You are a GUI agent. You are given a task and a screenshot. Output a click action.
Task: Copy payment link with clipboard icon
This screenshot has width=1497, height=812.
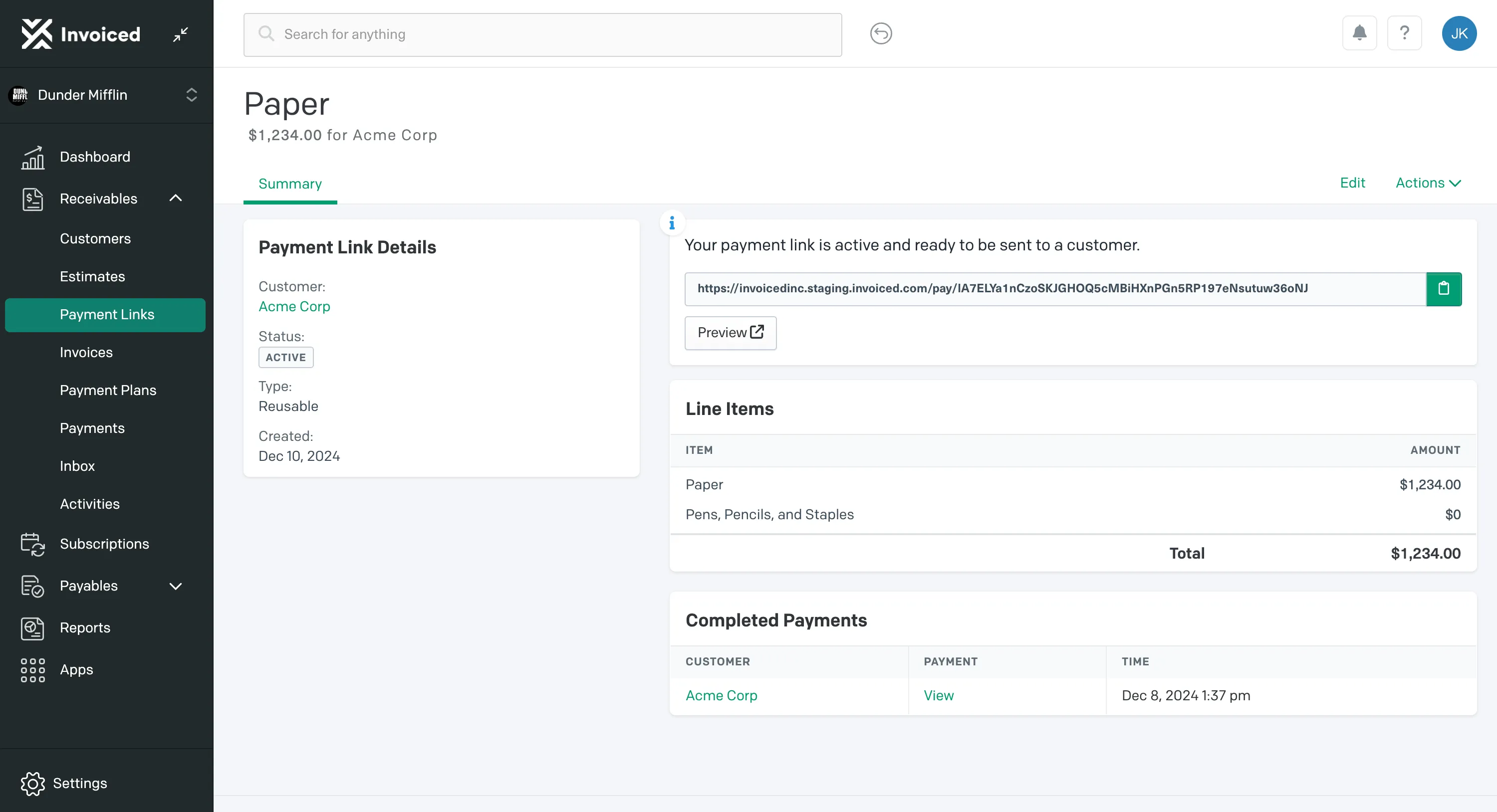(1444, 289)
